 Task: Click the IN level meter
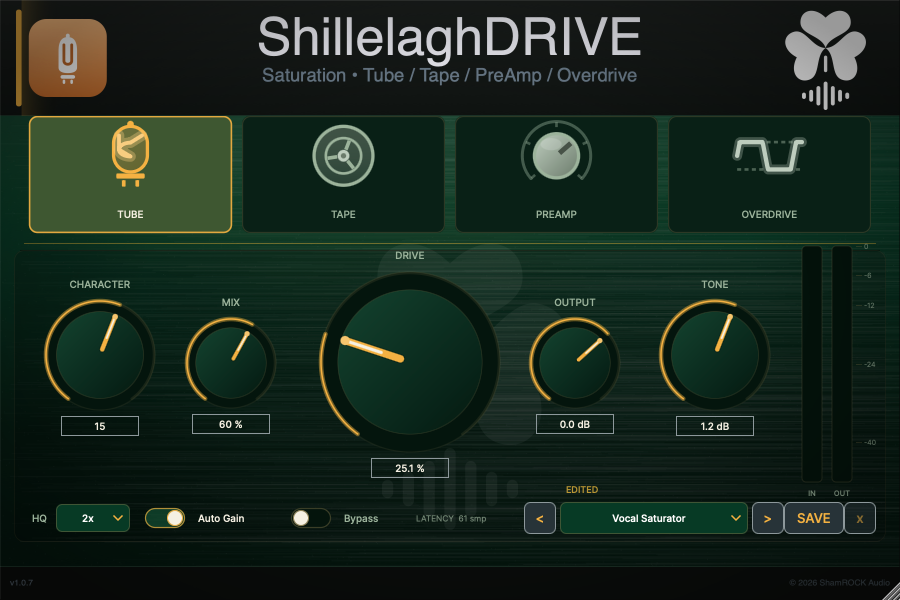(x=812, y=364)
